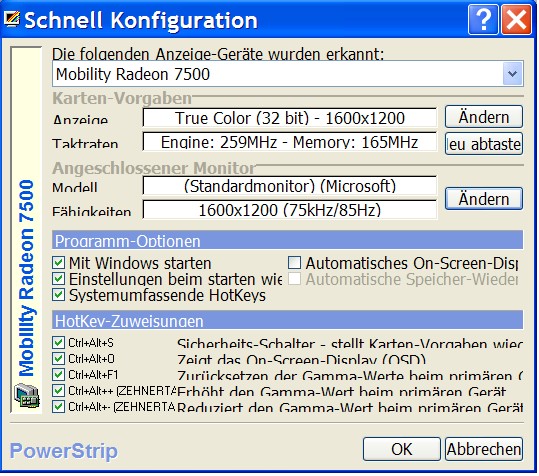Click Reduziert den Gamma-Wert description
This screenshot has width=539, height=476.
coord(350,407)
